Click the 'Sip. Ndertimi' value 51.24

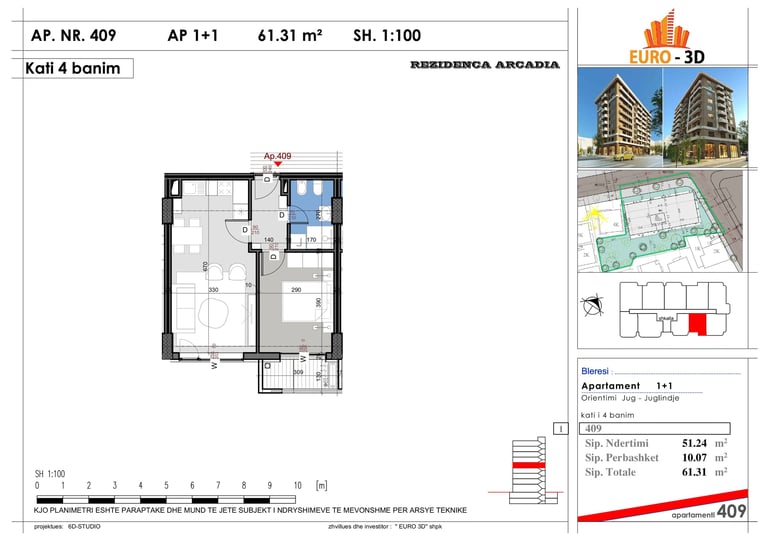695,443
